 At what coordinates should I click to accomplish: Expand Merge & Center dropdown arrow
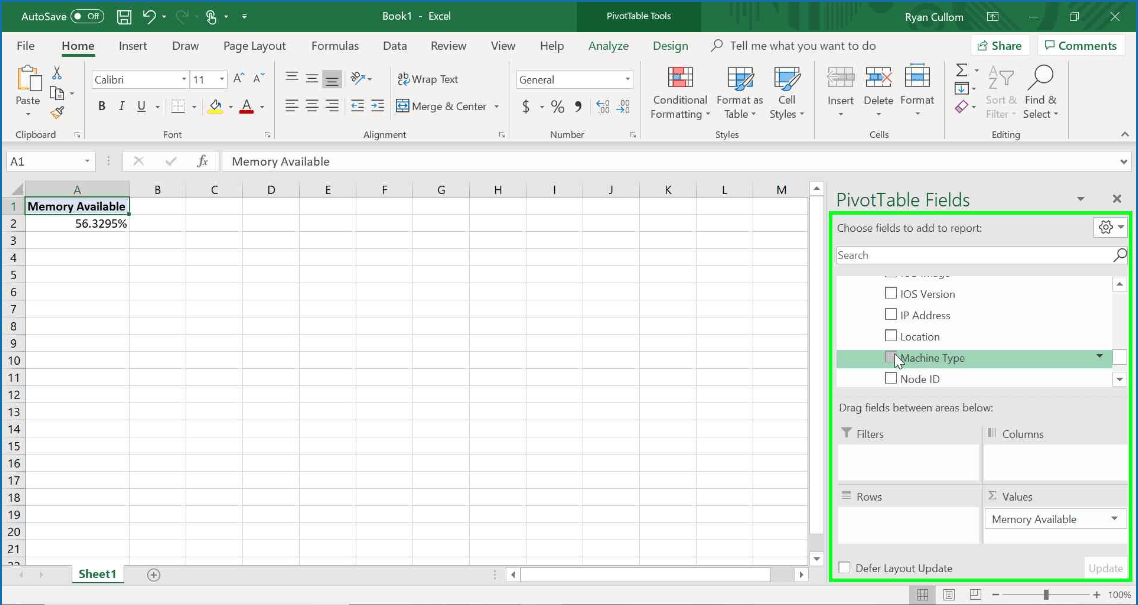pyautogui.click(x=496, y=107)
